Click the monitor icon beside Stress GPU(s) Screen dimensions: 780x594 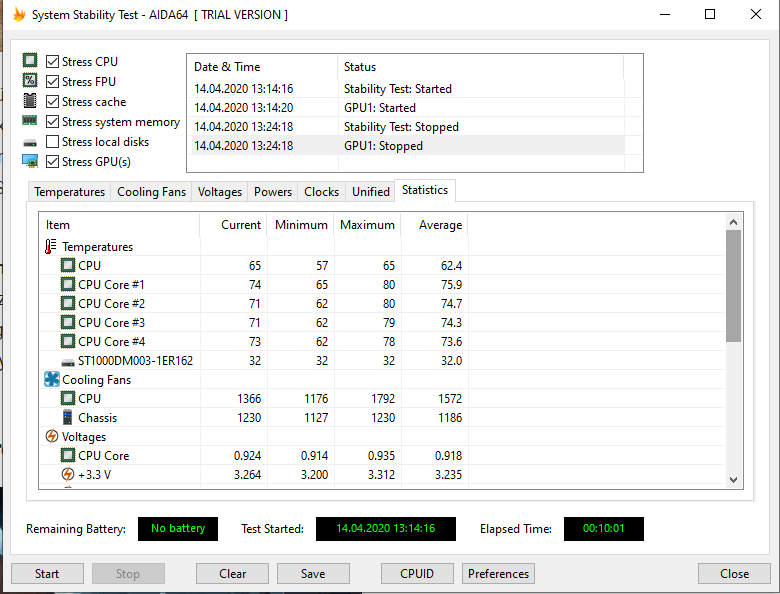tap(30, 161)
